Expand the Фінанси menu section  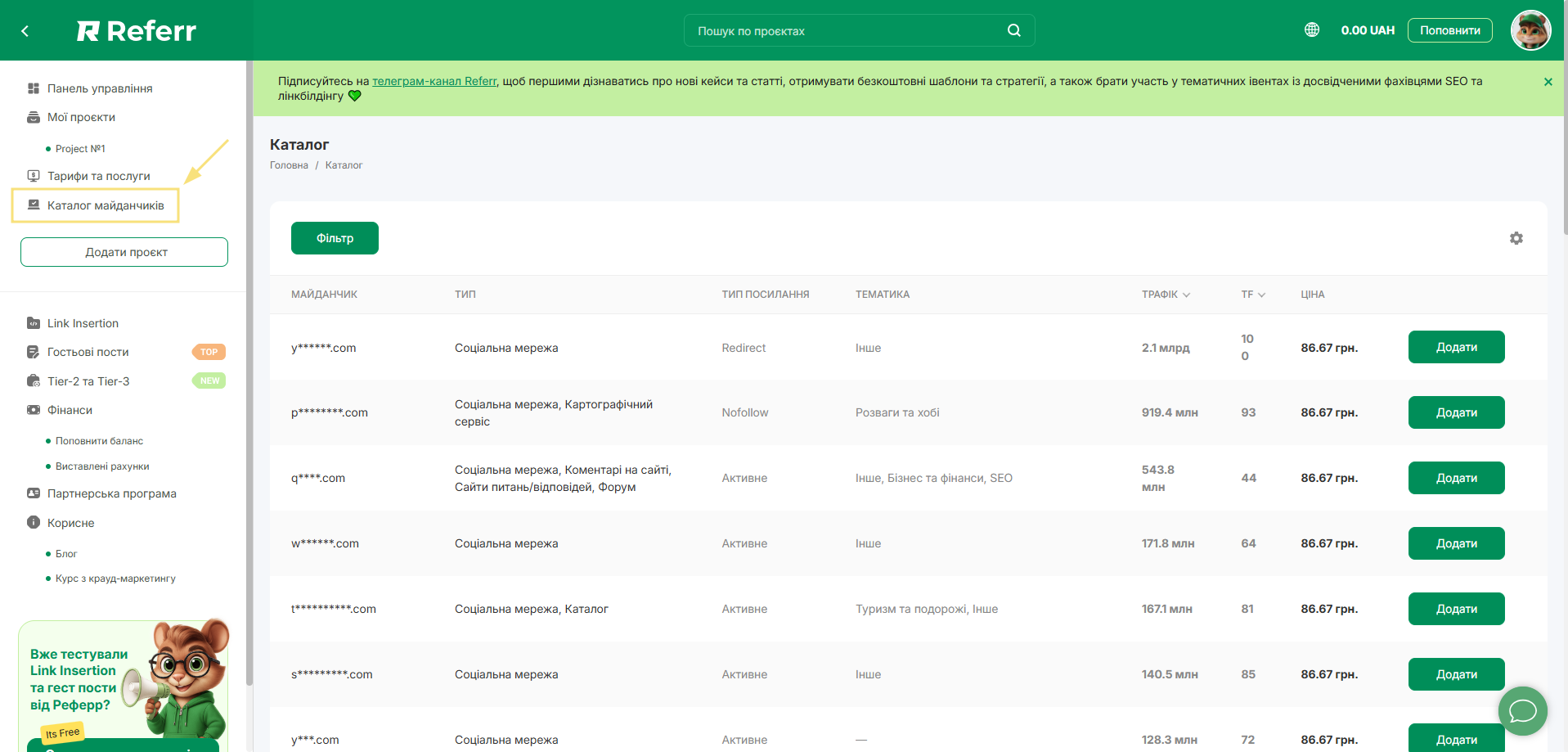(x=70, y=410)
